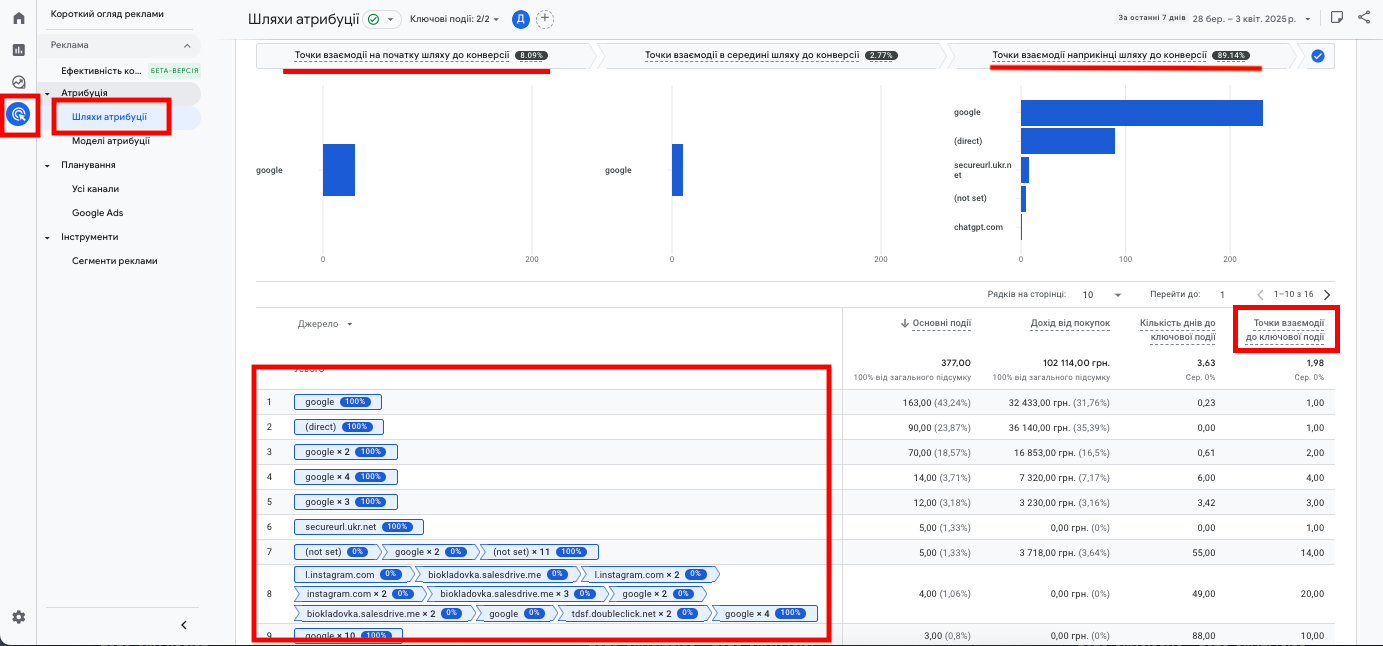The height and width of the screenshot is (646, 1383).
Task: Go to next page of table rows
Action: pos(1327,295)
